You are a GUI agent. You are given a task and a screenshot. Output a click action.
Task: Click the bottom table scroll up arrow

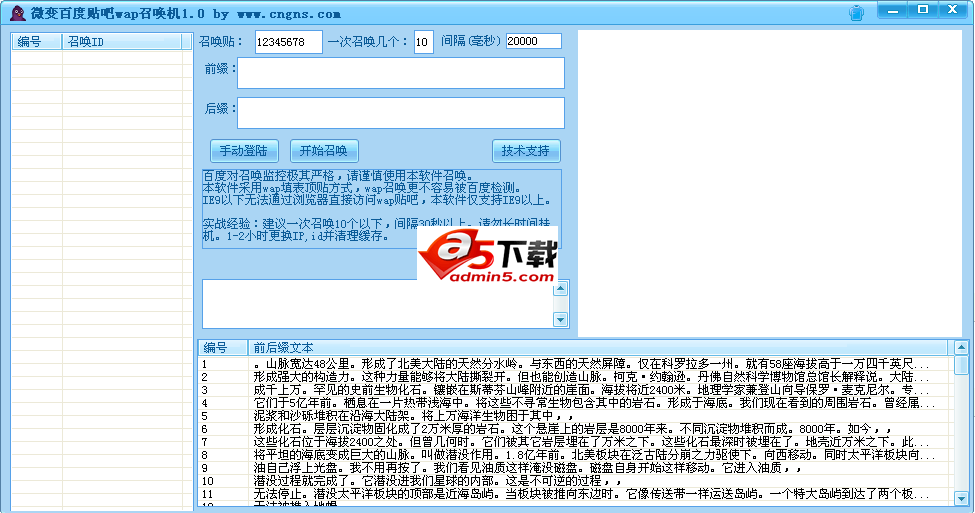pos(961,347)
